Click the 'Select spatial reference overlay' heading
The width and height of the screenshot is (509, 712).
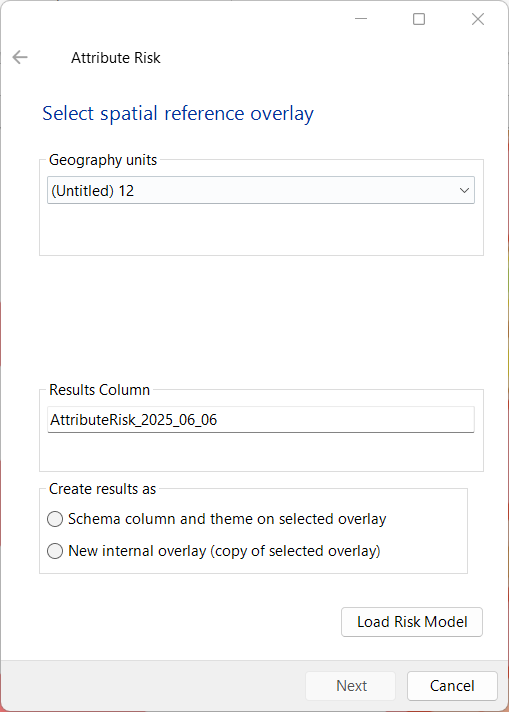tap(178, 114)
